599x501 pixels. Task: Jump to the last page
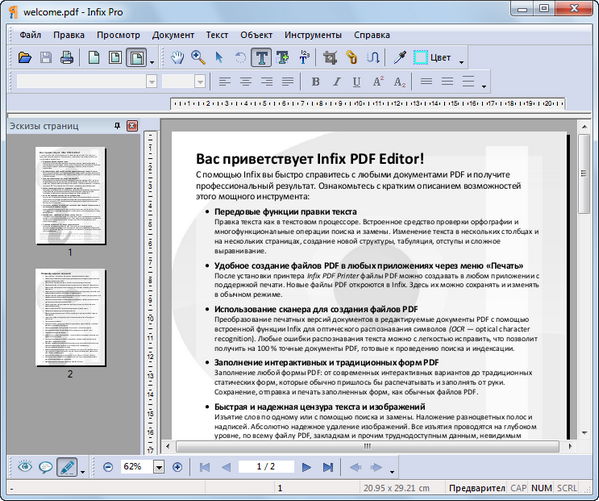coord(328,467)
